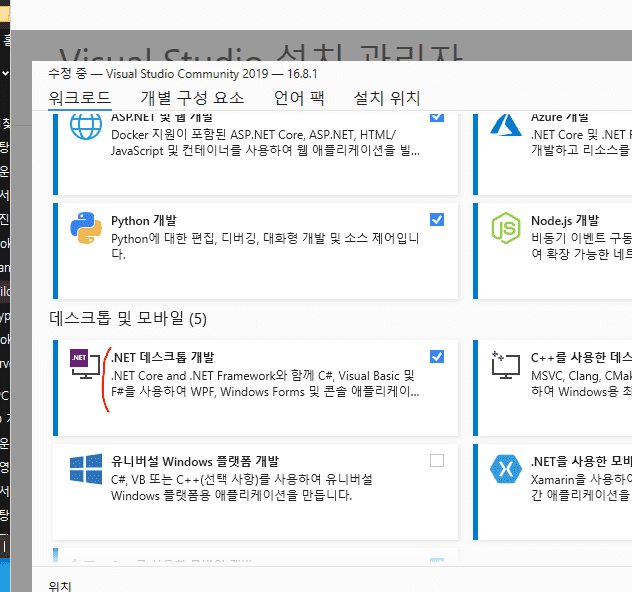Click the 유니버설 Windows 플랫폼 logo icon
The height and width of the screenshot is (592, 632).
86,469
